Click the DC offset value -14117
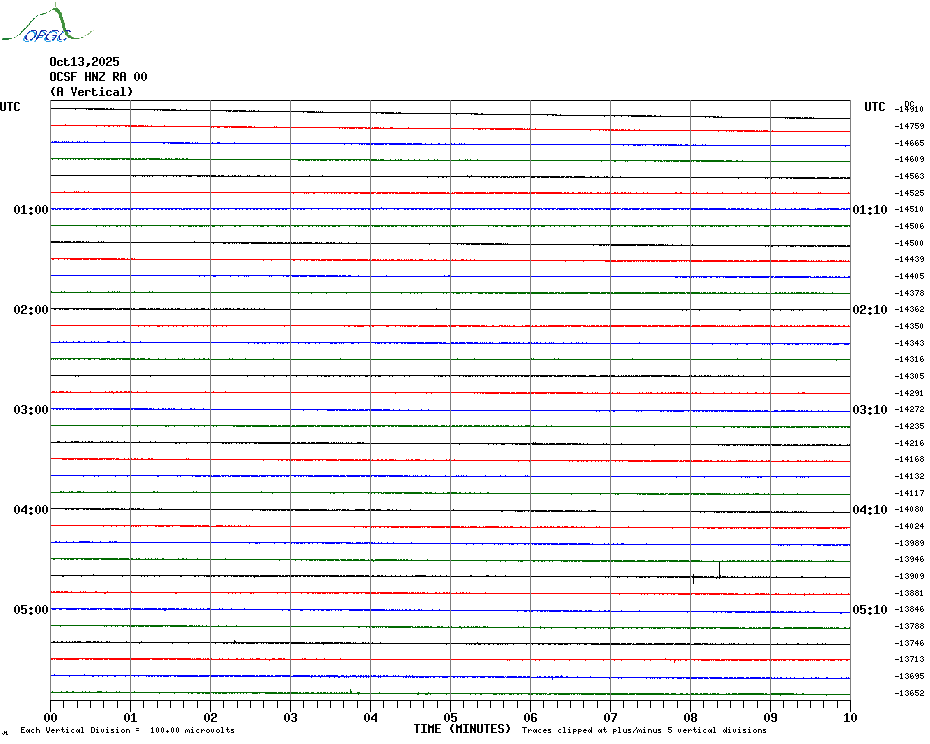 coord(909,493)
